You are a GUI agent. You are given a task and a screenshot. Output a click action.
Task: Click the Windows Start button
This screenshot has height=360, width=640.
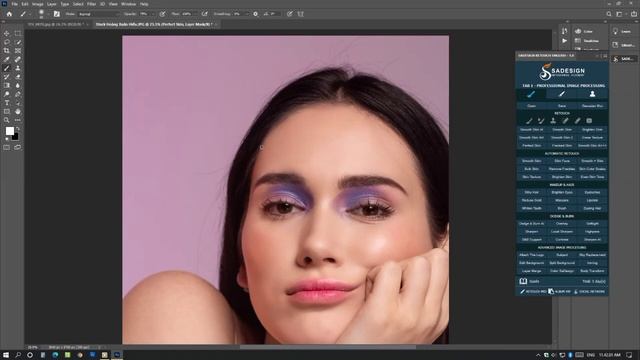pos(6,355)
